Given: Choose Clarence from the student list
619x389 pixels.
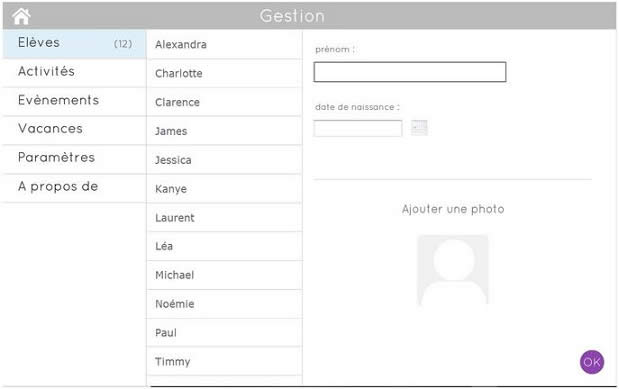Looking at the screenshot, I should pyautogui.click(x=224, y=102).
